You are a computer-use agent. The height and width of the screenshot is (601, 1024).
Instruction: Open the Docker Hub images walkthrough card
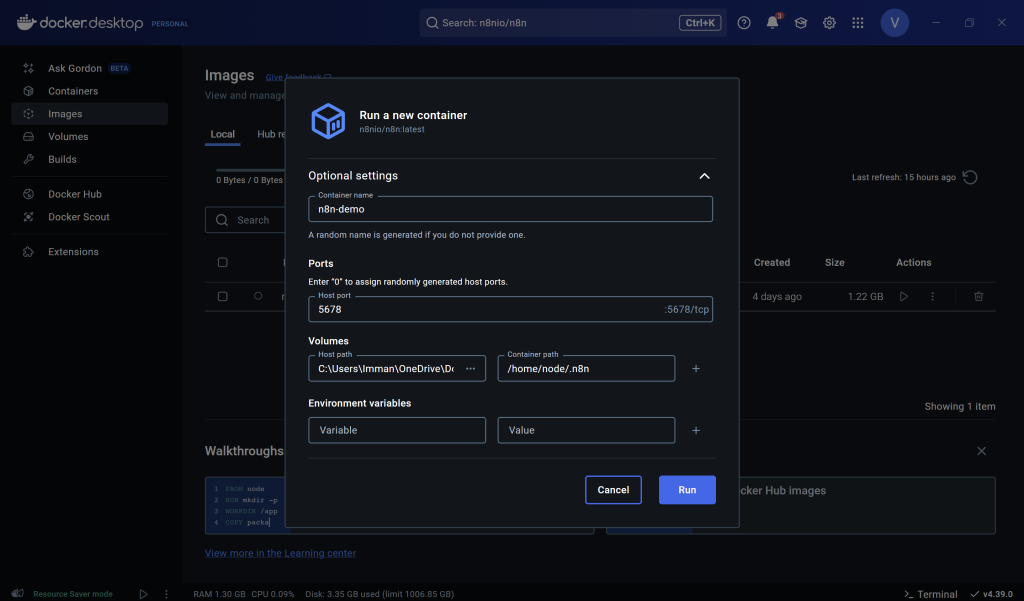(801, 506)
